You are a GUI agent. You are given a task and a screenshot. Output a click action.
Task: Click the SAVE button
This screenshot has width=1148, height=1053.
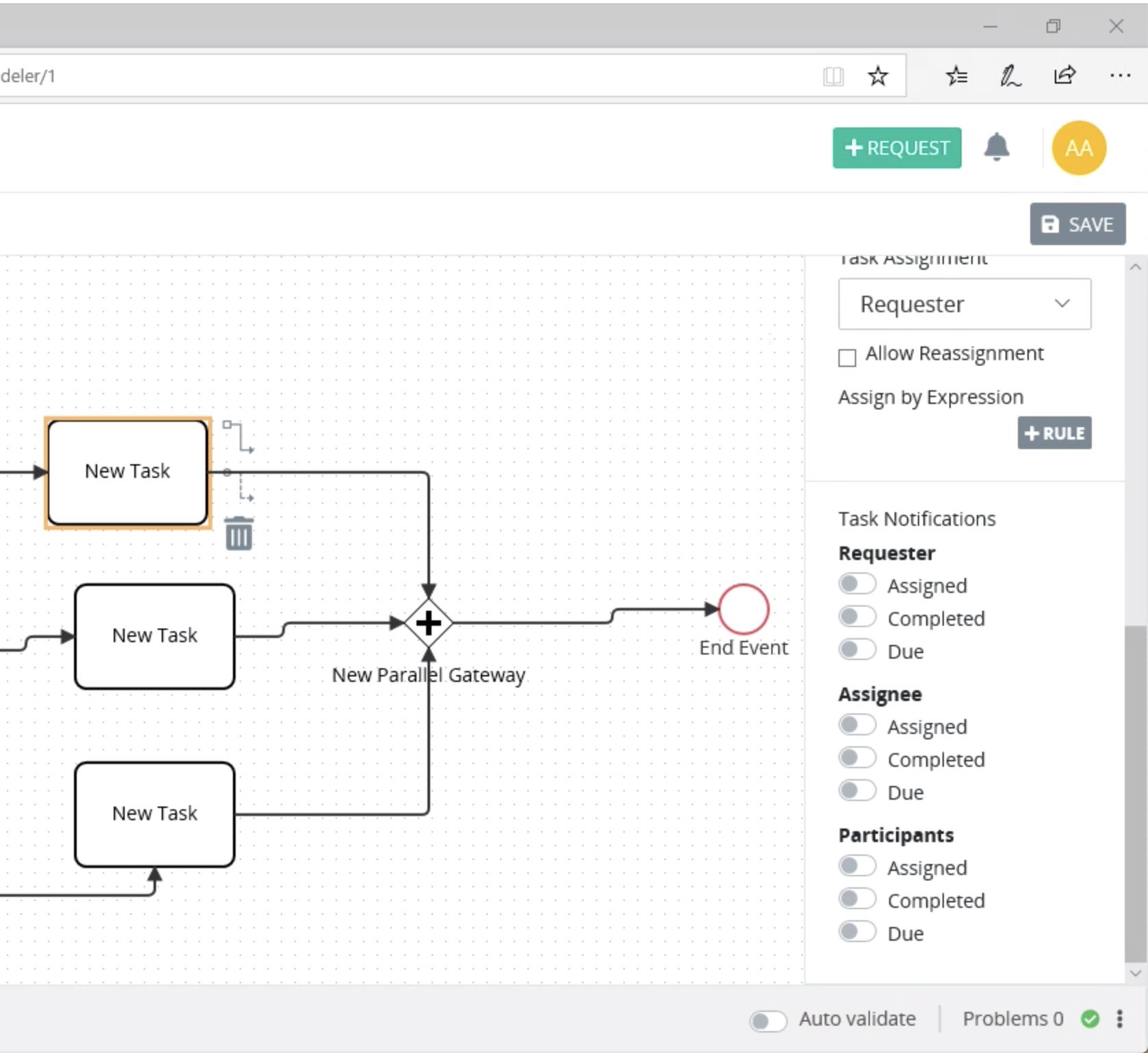coord(1077,224)
